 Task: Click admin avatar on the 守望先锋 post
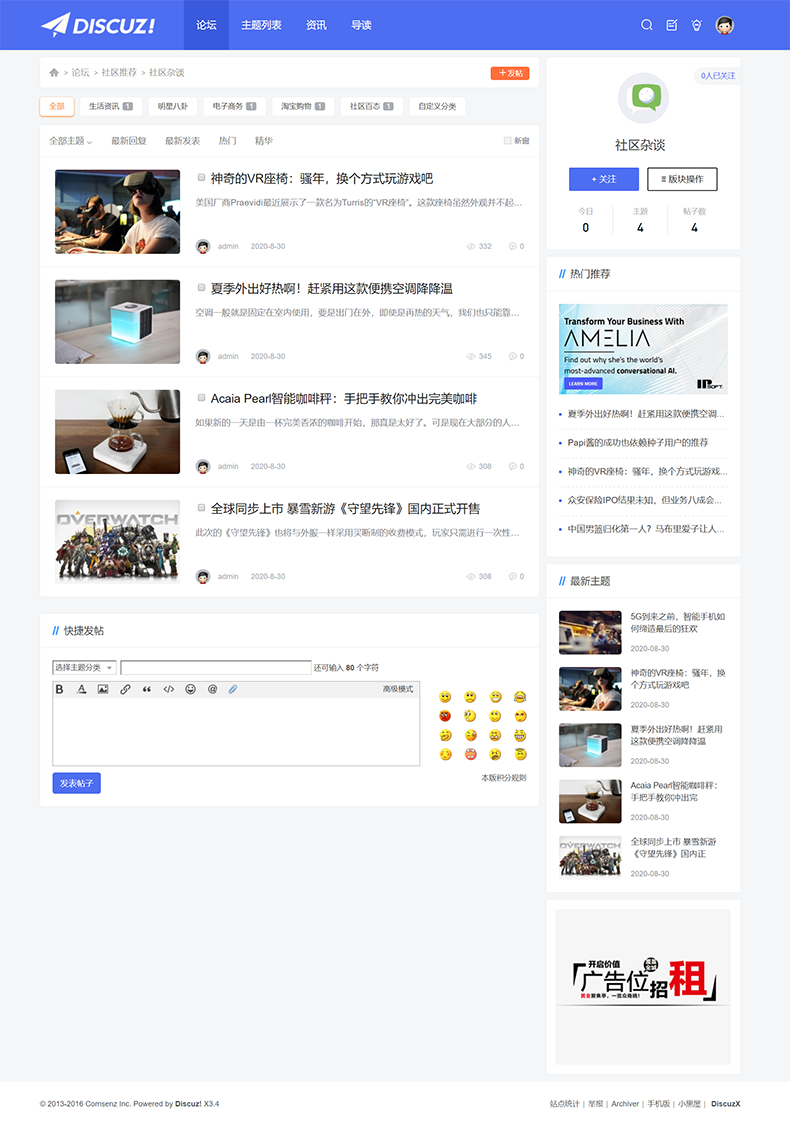tap(203, 576)
